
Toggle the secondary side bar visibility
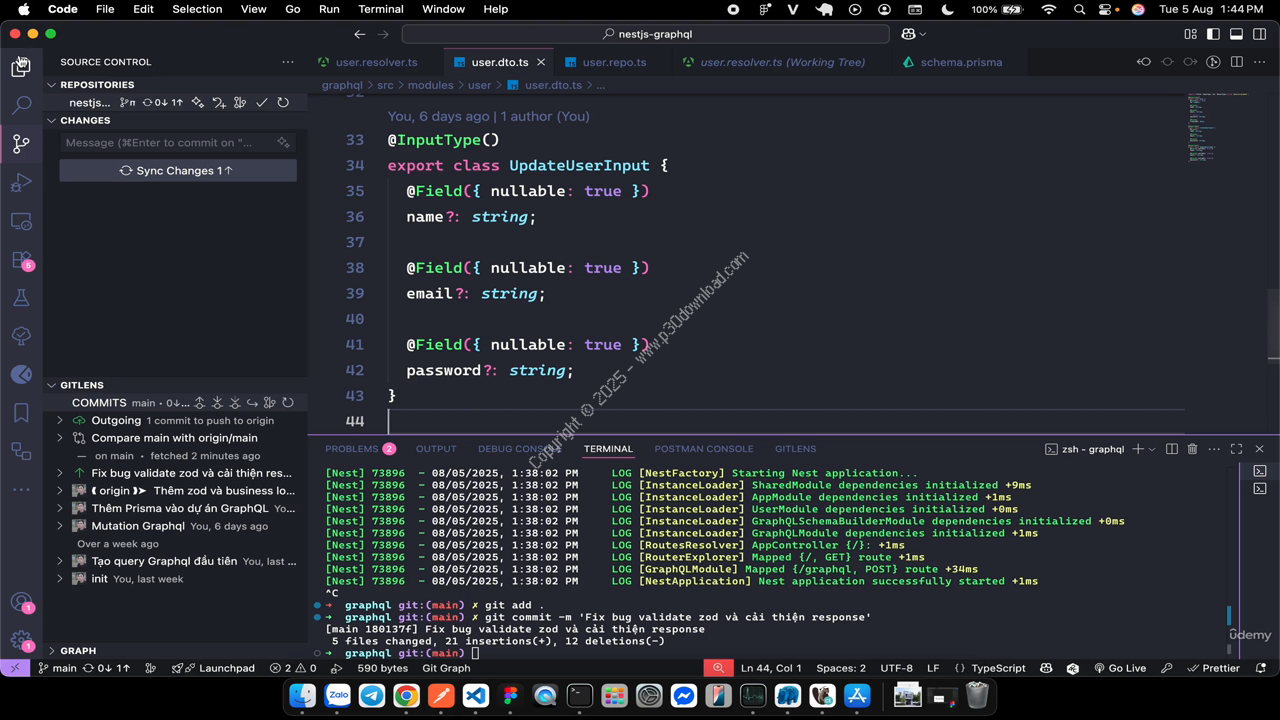[x=1259, y=34]
